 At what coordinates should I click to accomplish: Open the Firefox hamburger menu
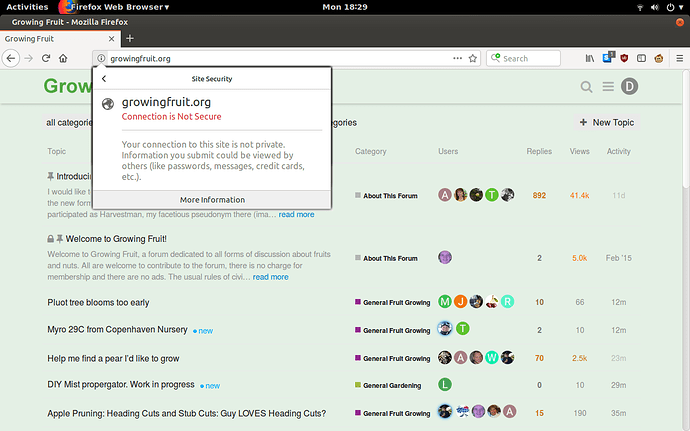[680, 58]
